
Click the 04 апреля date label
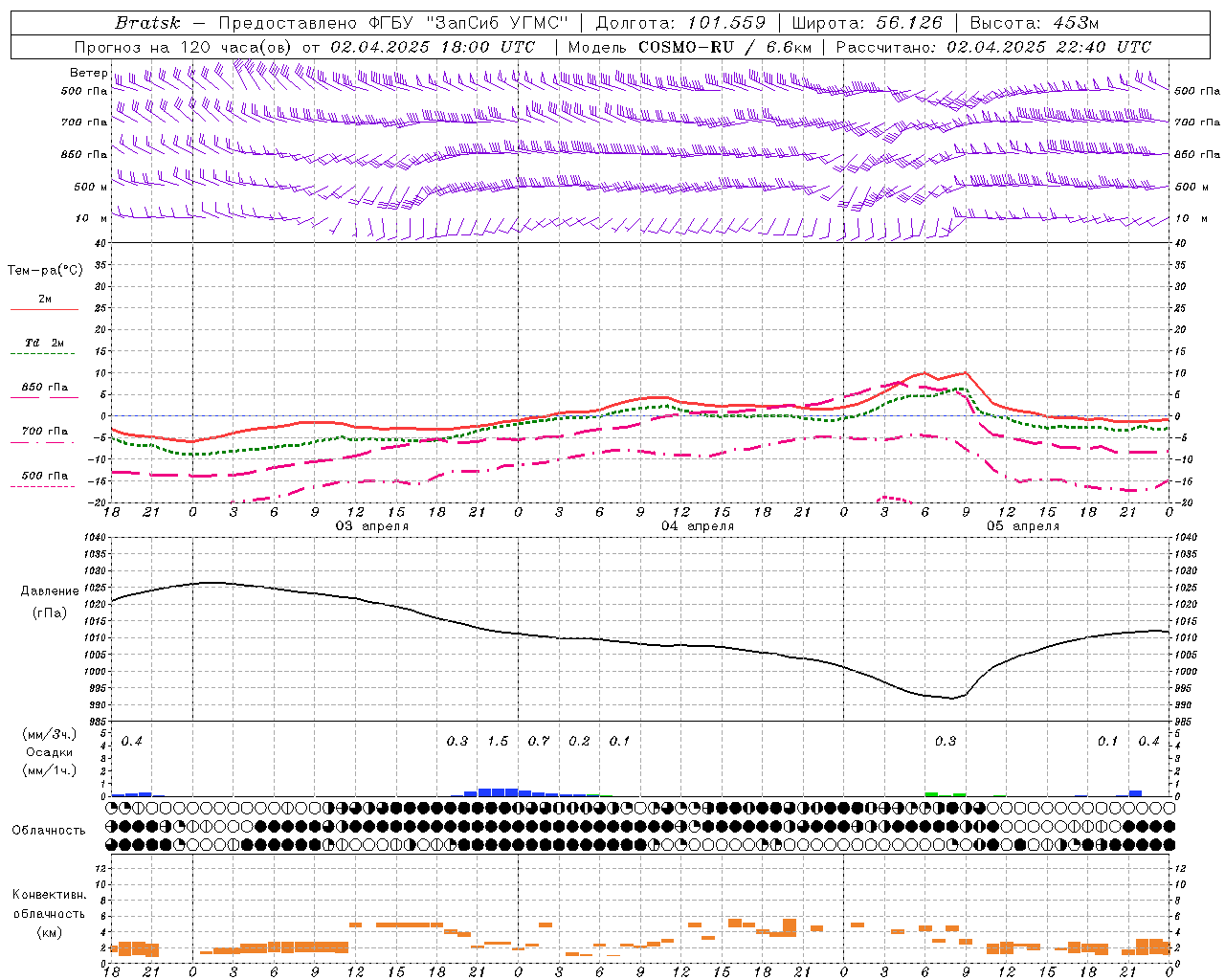pyautogui.click(x=698, y=526)
